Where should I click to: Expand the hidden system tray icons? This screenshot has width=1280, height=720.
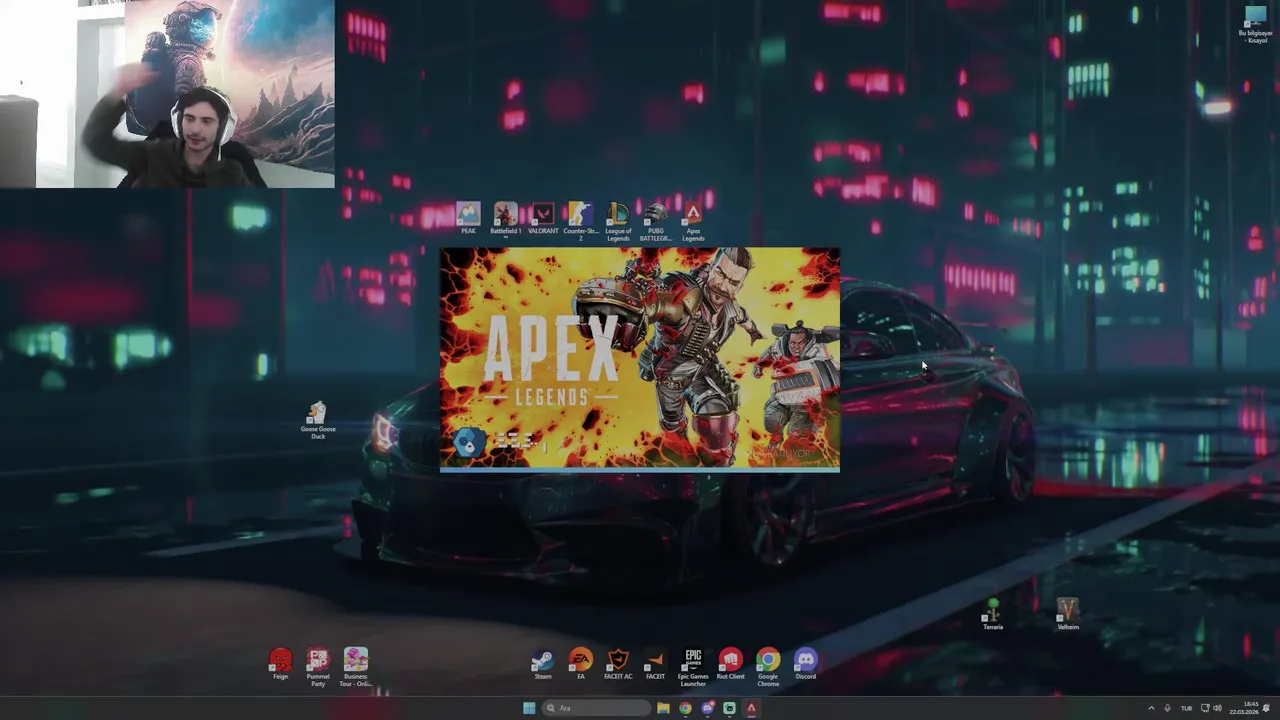(1151, 708)
